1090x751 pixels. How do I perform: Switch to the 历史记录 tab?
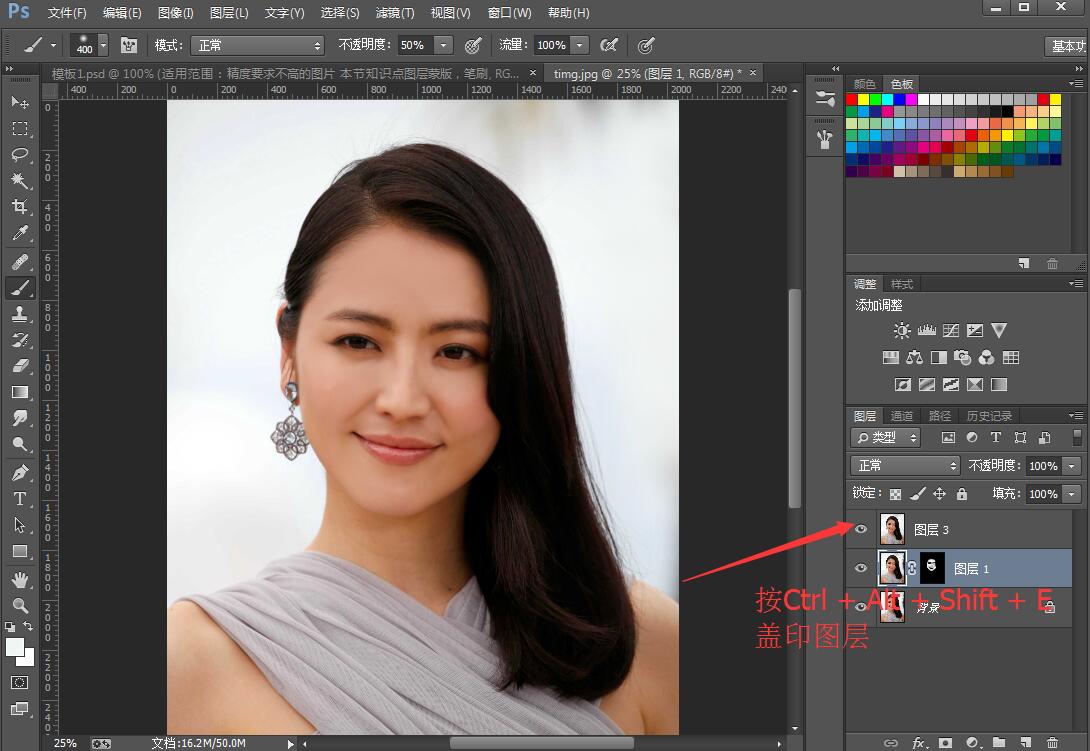click(x=989, y=416)
